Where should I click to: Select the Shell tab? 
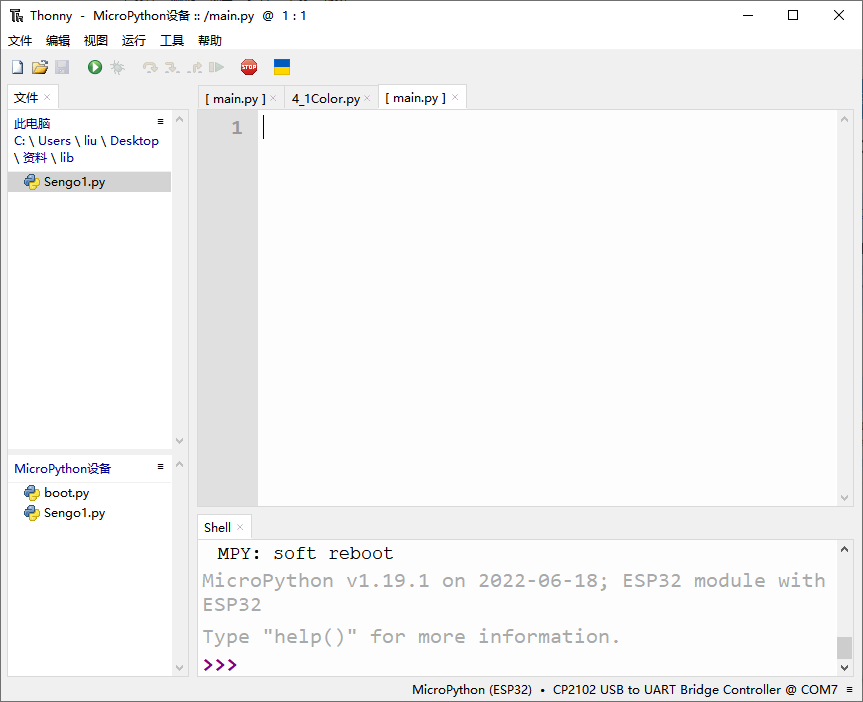coord(217,527)
